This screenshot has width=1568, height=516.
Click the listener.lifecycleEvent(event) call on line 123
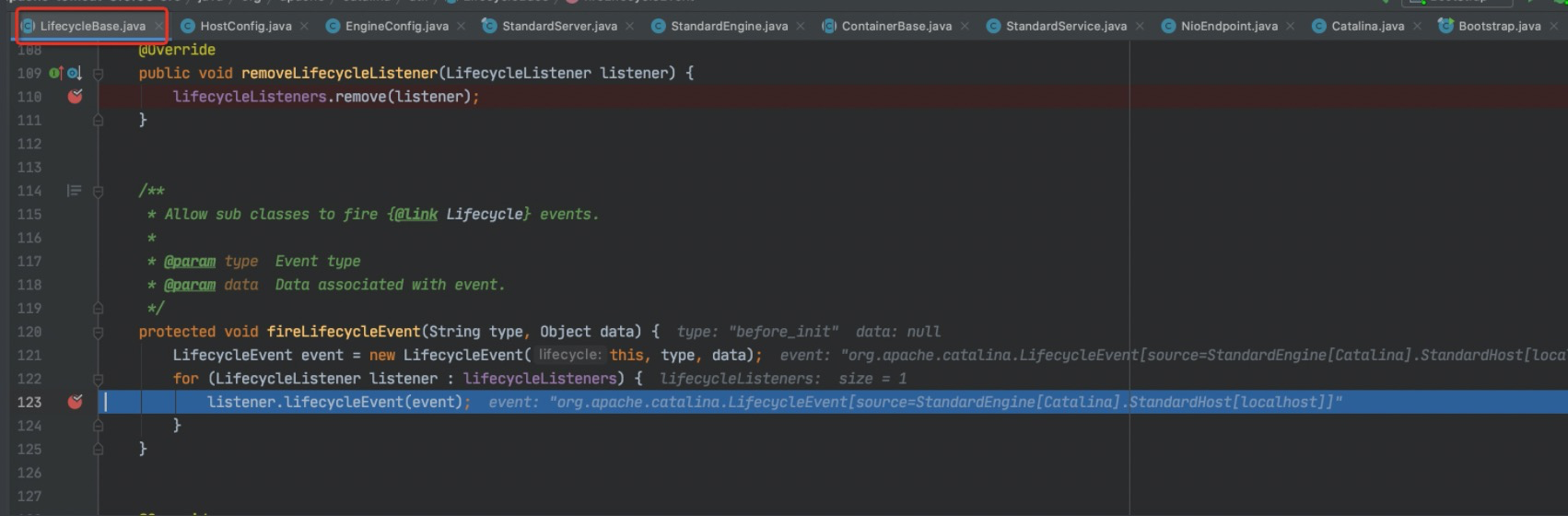339,402
